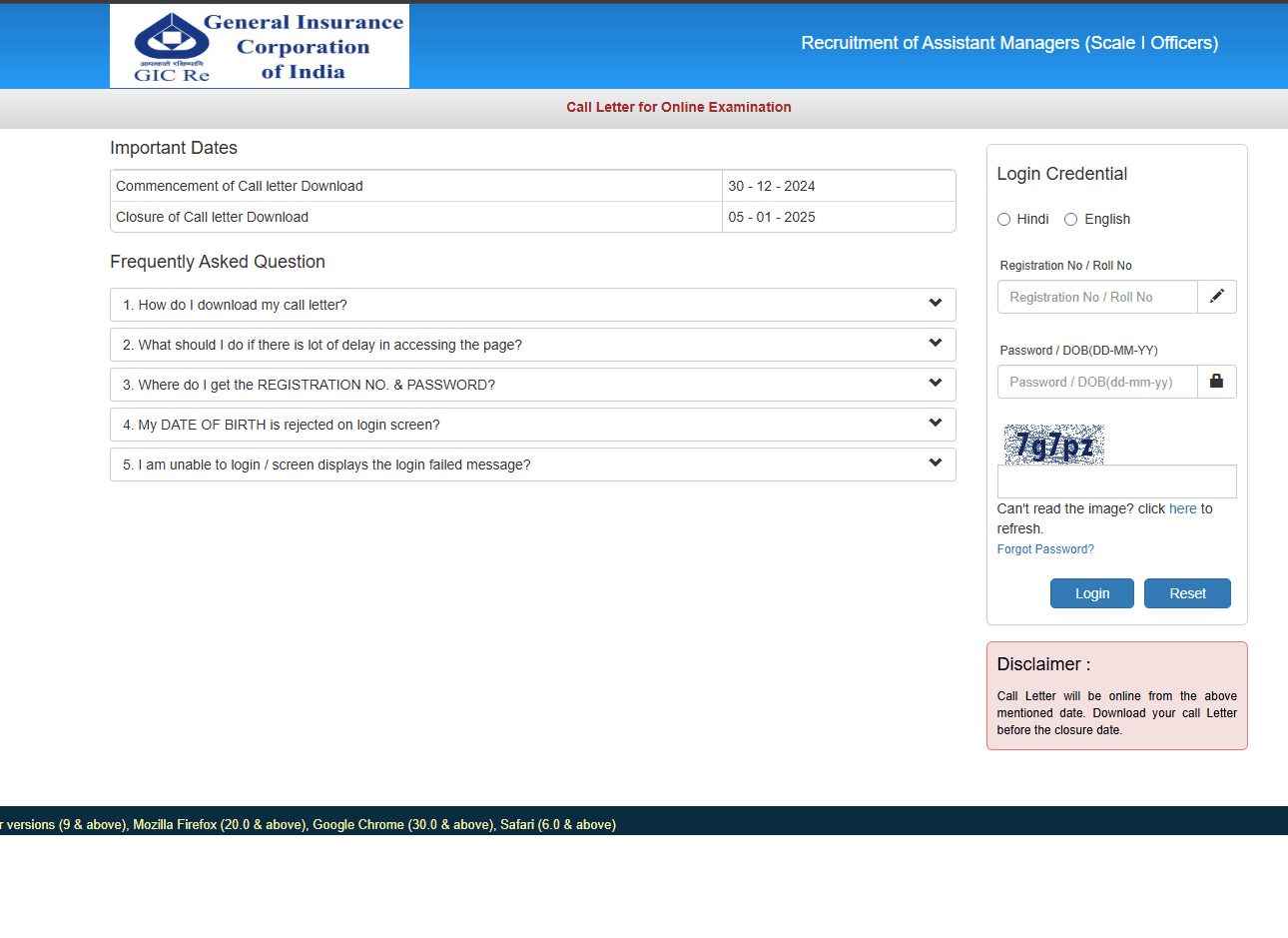Click 'here' link to refresh captcha
The image size is (1288, 938).
coord(1182,508)
